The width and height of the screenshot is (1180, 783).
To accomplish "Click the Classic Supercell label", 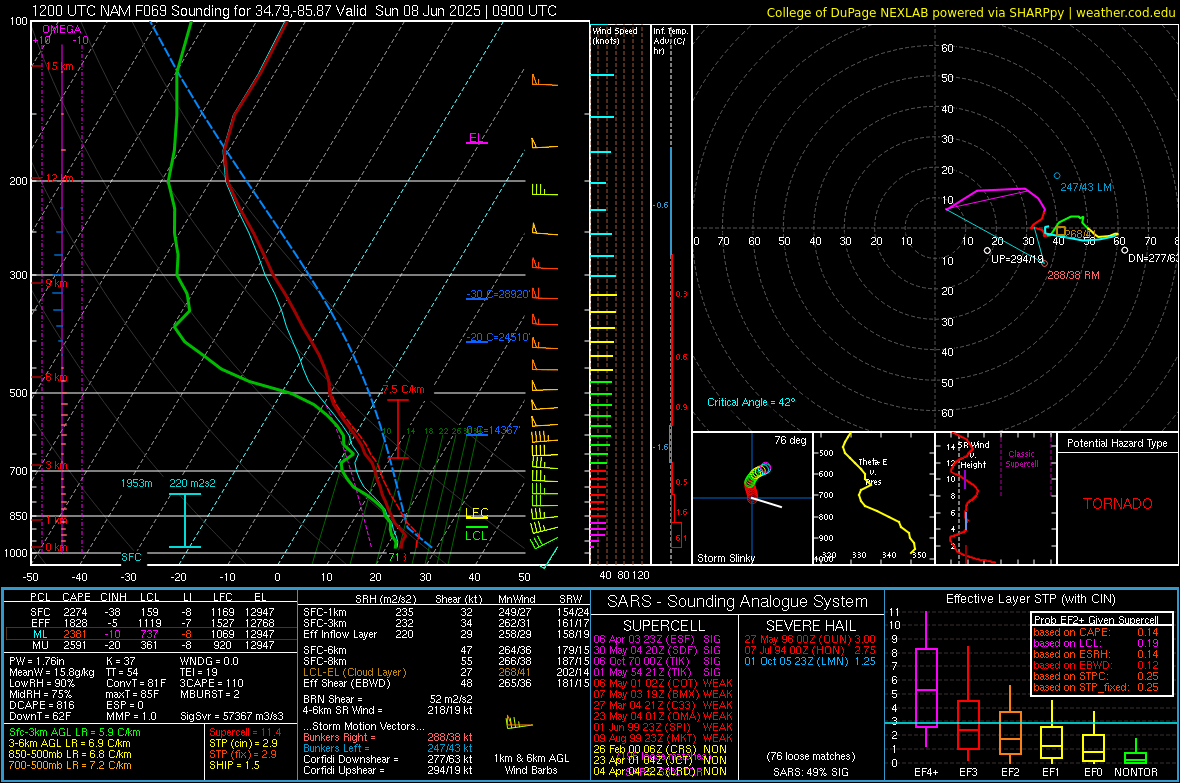I will pos(1021,459).
